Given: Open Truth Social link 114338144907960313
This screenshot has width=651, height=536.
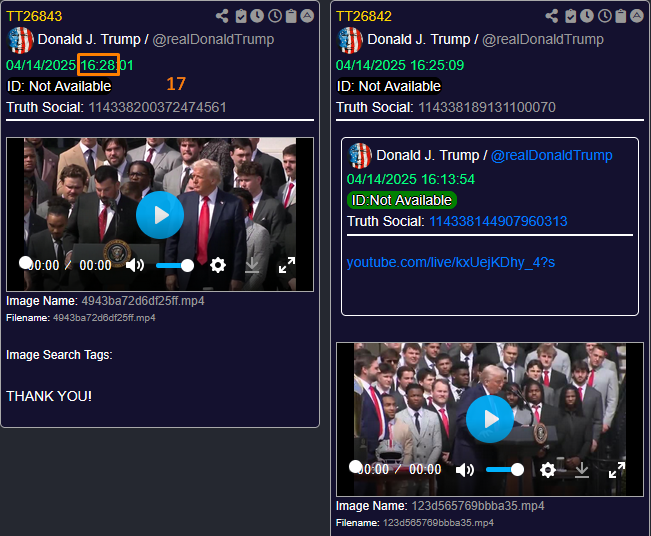Looking at the screenshot, I should point(498,221).
